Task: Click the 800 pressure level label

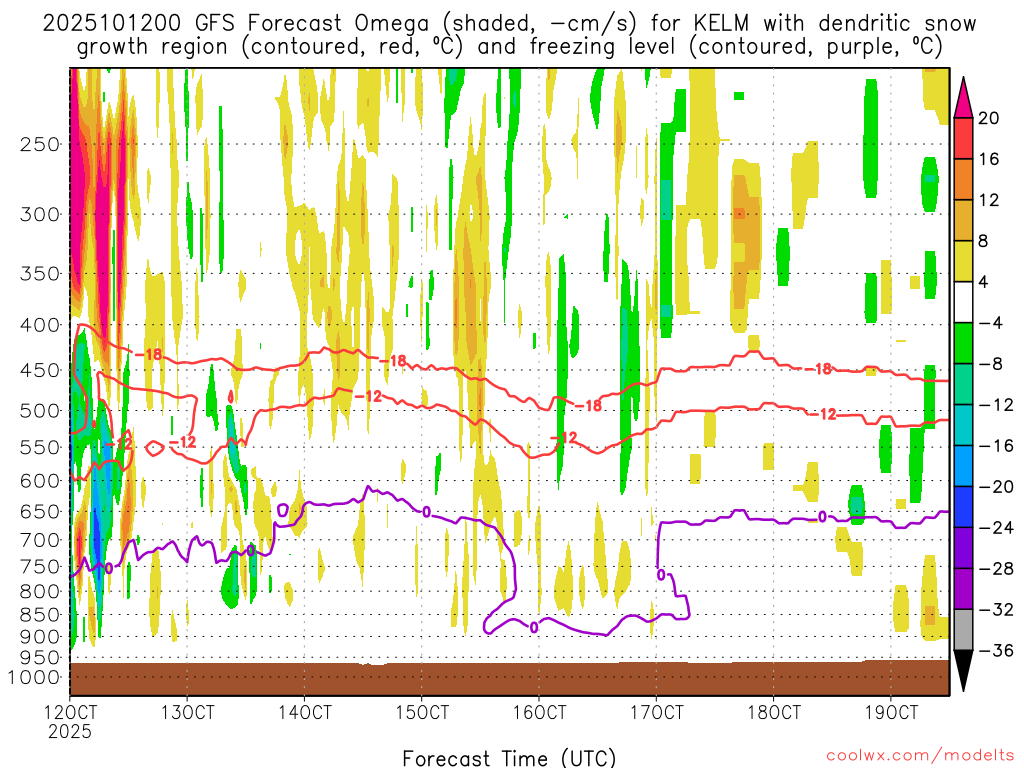Action: click(x=40, y=592)
